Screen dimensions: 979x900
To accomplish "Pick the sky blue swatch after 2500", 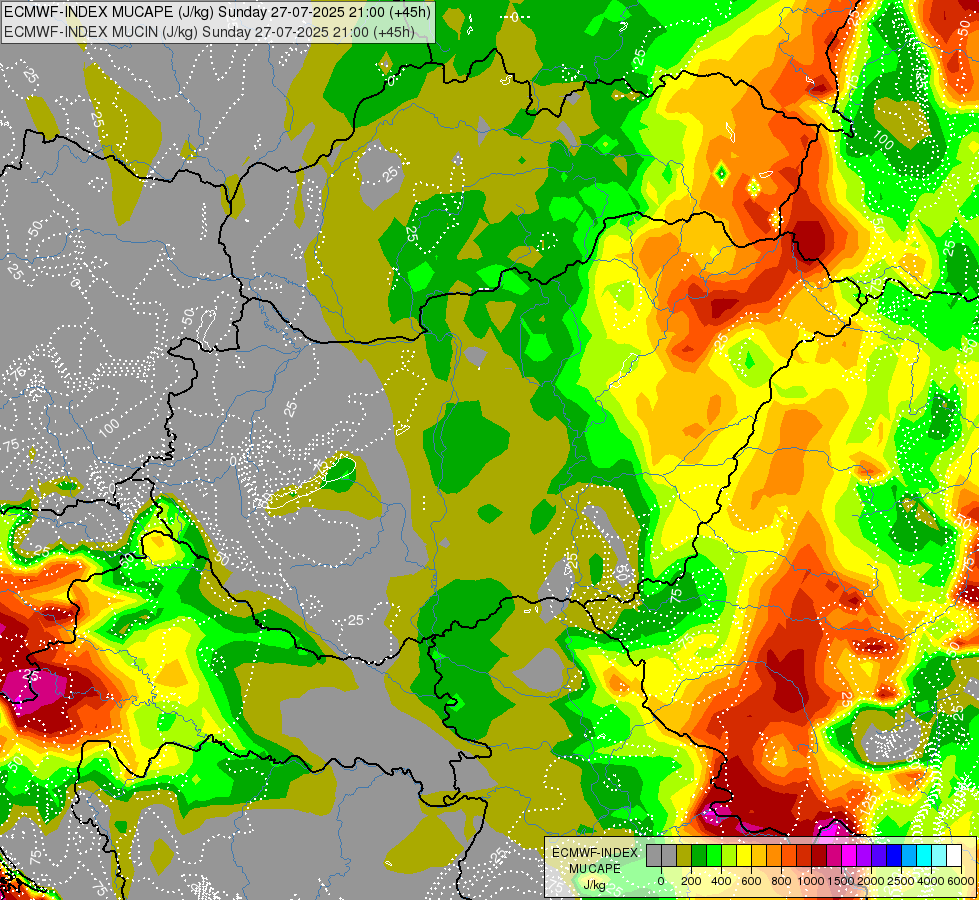I will pos(908,855).
